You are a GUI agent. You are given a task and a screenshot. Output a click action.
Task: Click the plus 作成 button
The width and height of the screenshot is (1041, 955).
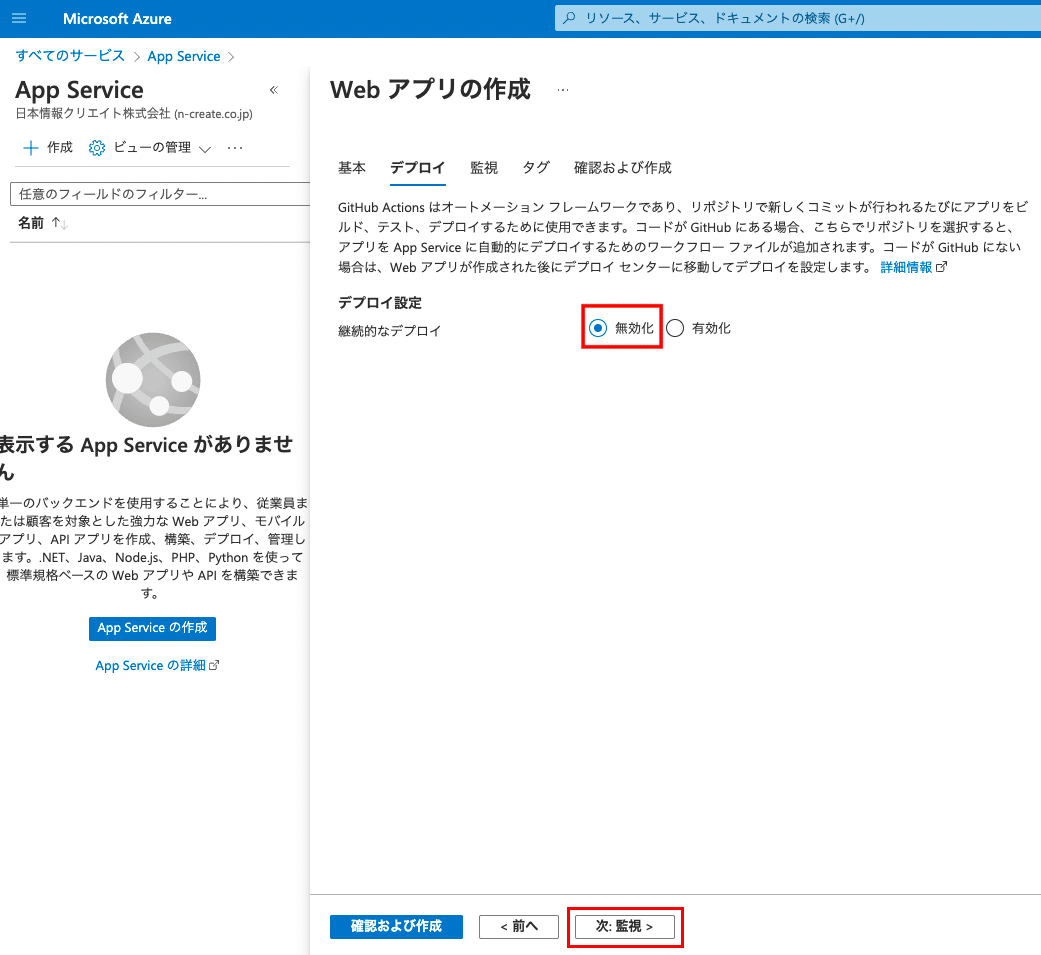pyautogui.click(x=47, y=147)
